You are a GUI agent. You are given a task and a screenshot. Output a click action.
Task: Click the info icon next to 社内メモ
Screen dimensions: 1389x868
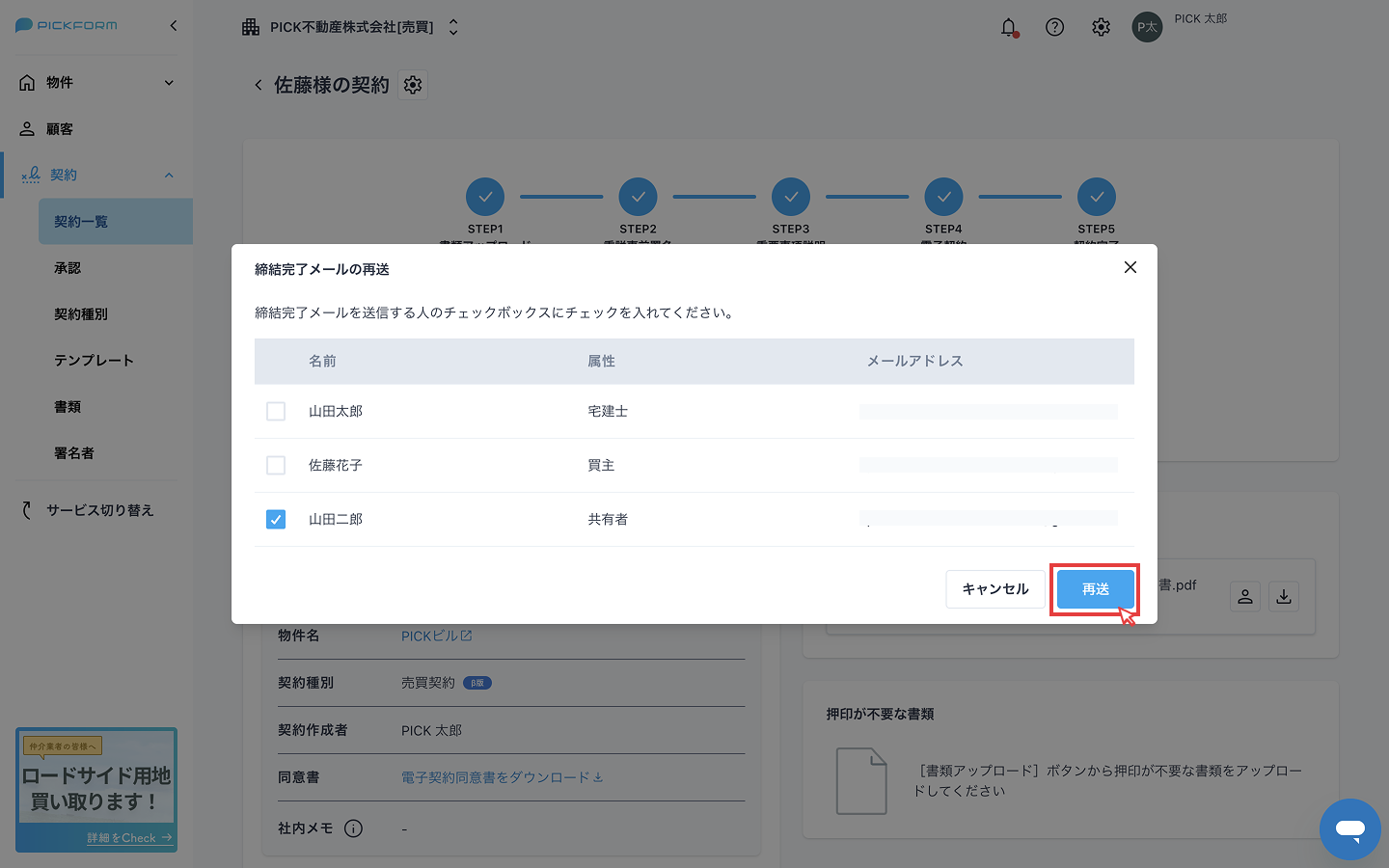[x=353, y=828]
